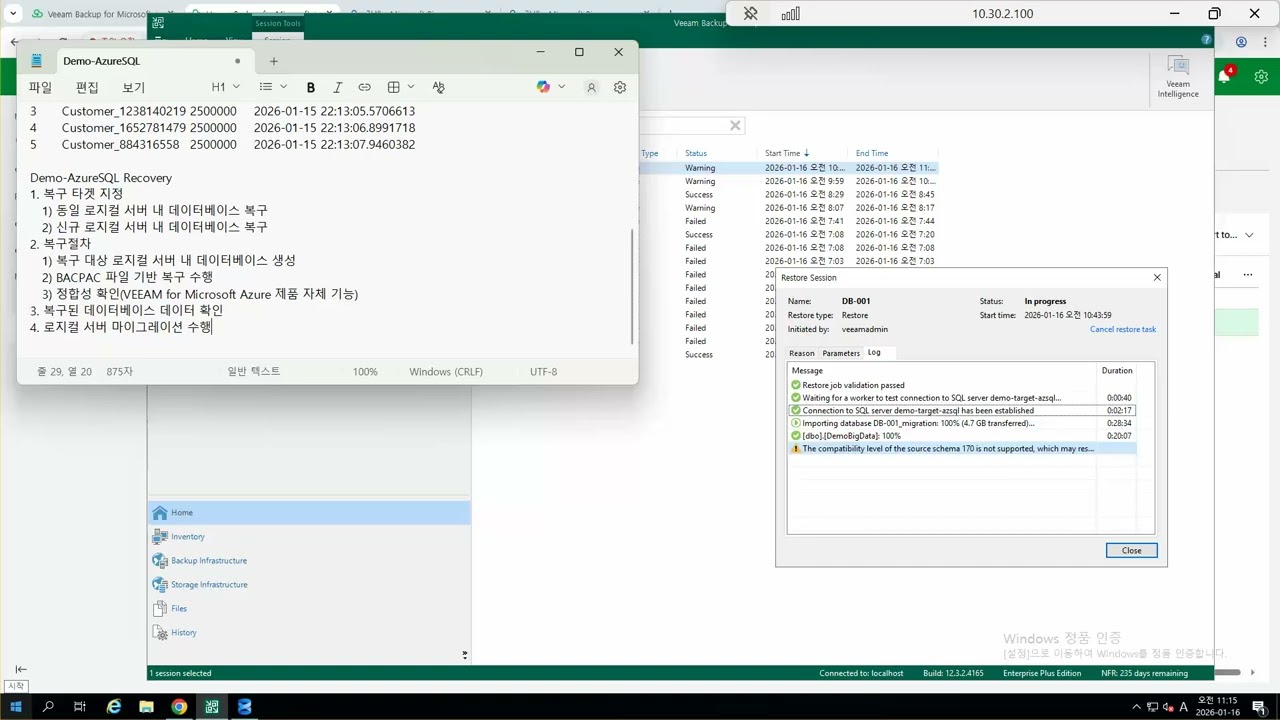Clear formatting in Notepad toolbar
1280x720 pixels.
(x=438, y=87)
